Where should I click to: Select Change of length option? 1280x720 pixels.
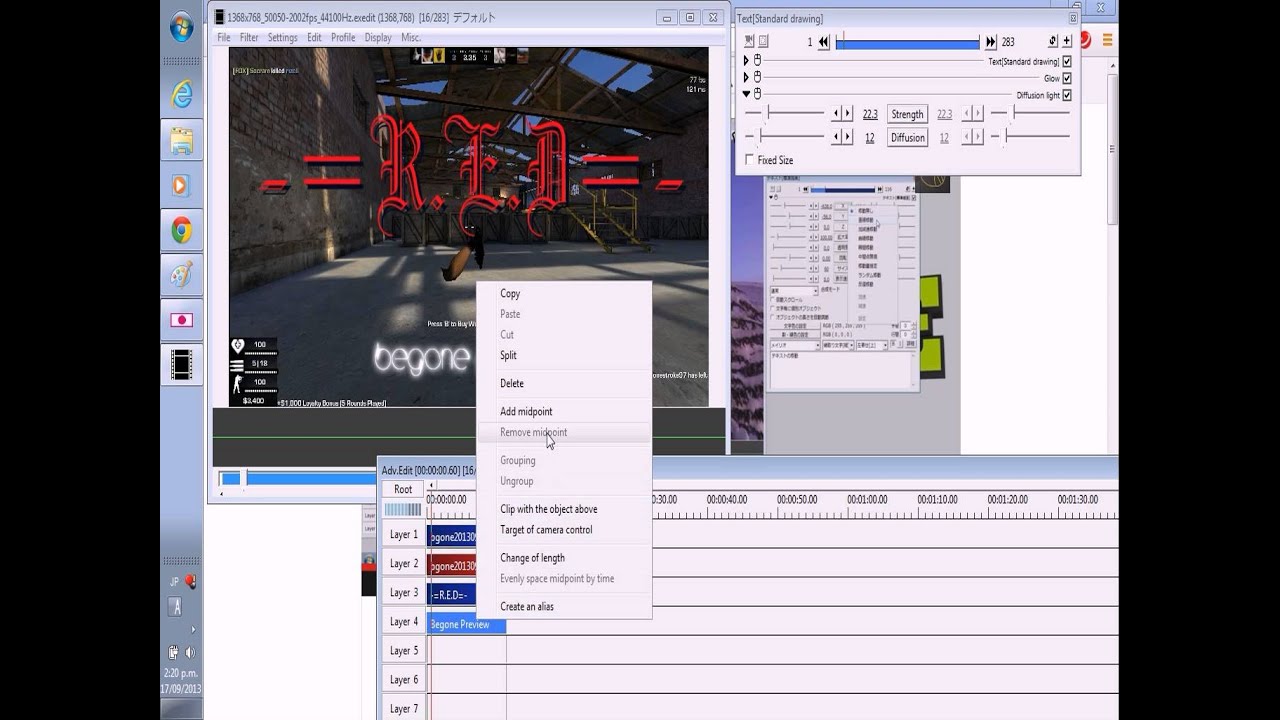click(x=564, y=558)
